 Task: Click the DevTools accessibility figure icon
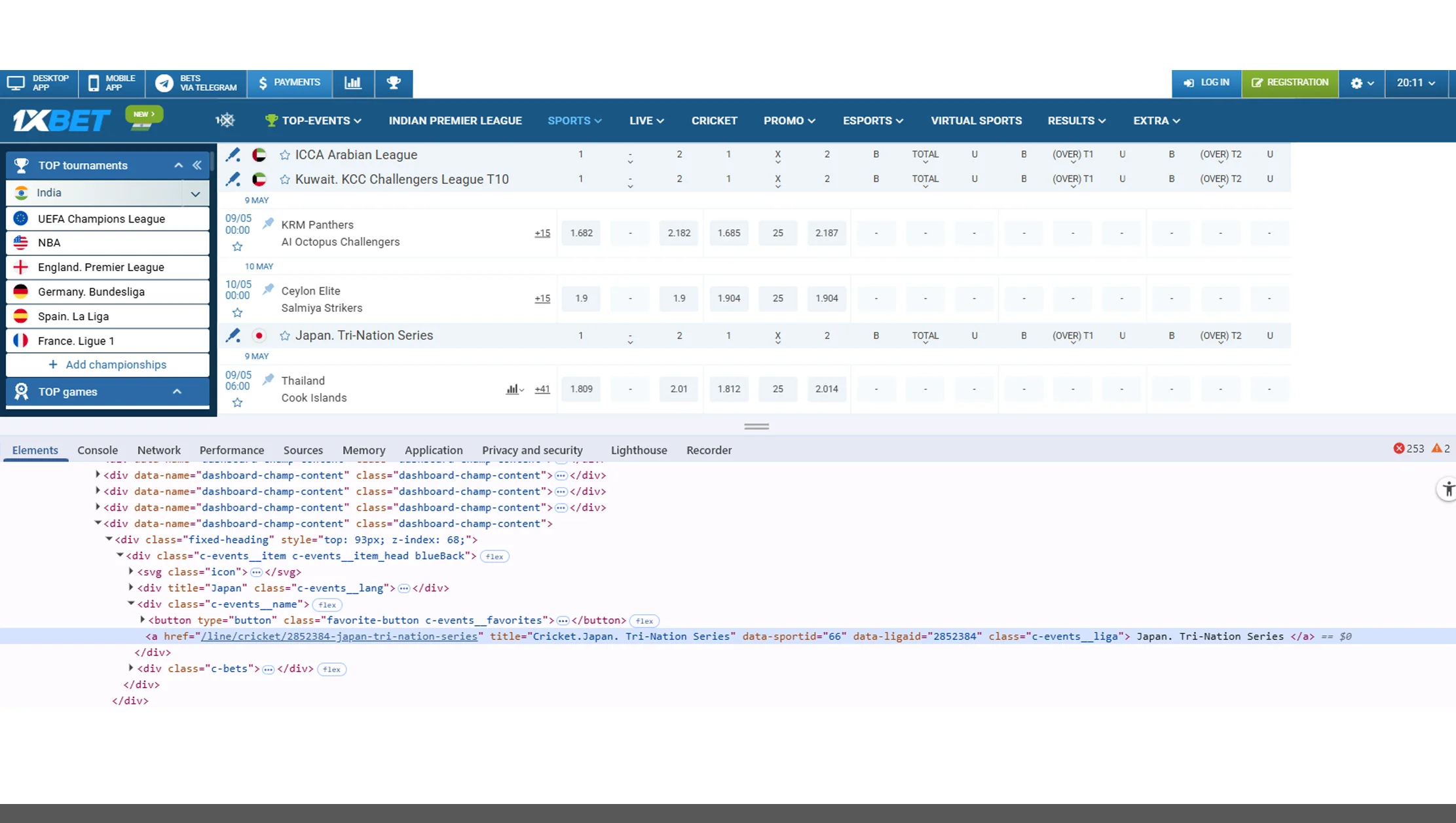1447,489
